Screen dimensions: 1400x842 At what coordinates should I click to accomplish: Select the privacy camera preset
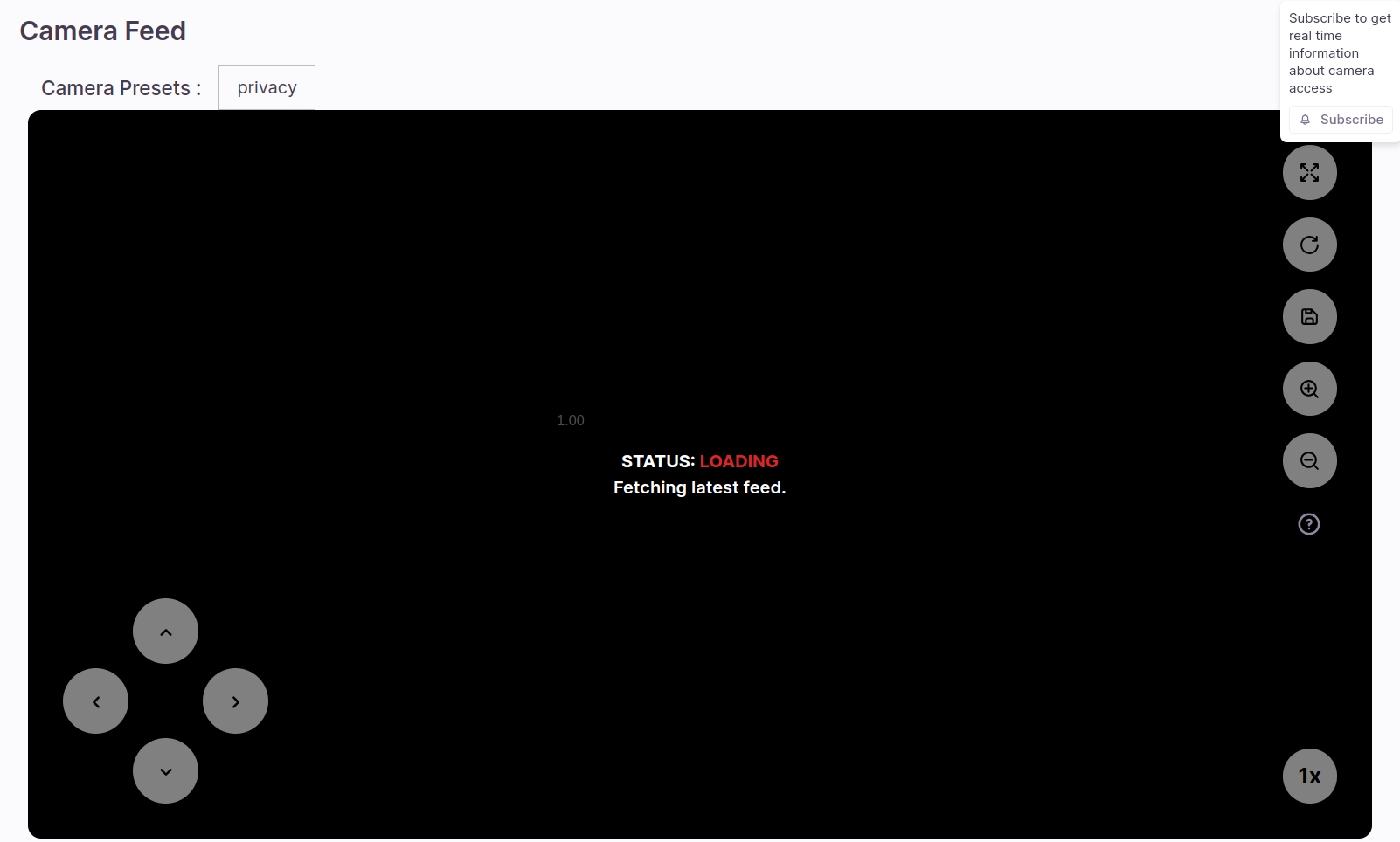pyautogui.click(x=267, y=87)
